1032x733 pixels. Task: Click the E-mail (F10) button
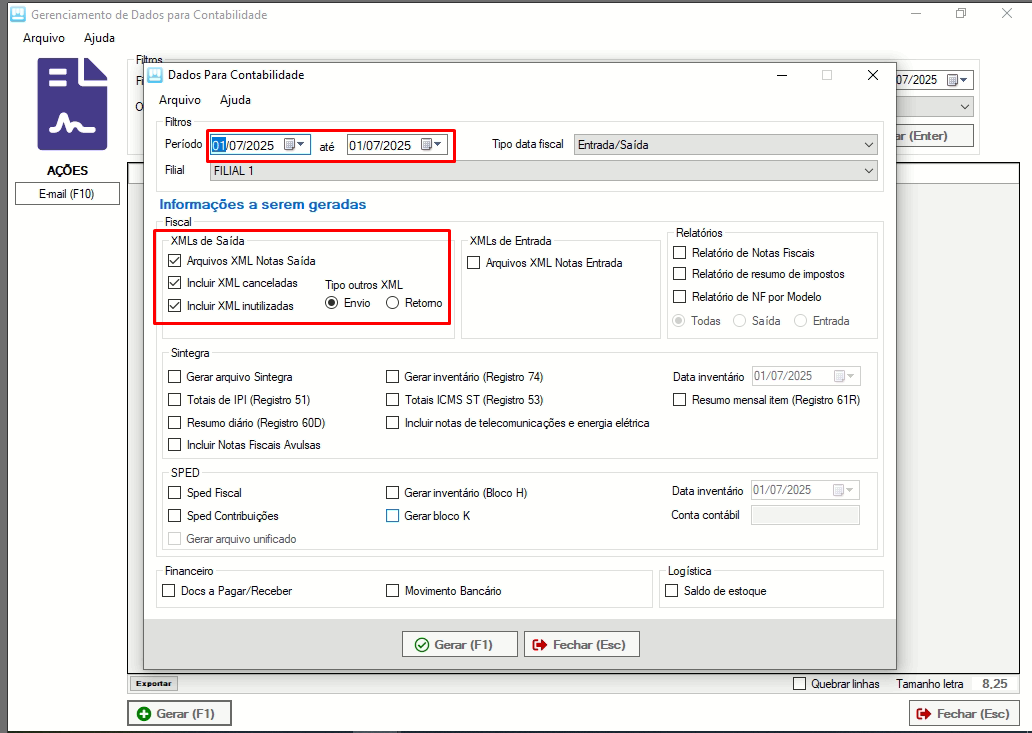pos(67,194)
